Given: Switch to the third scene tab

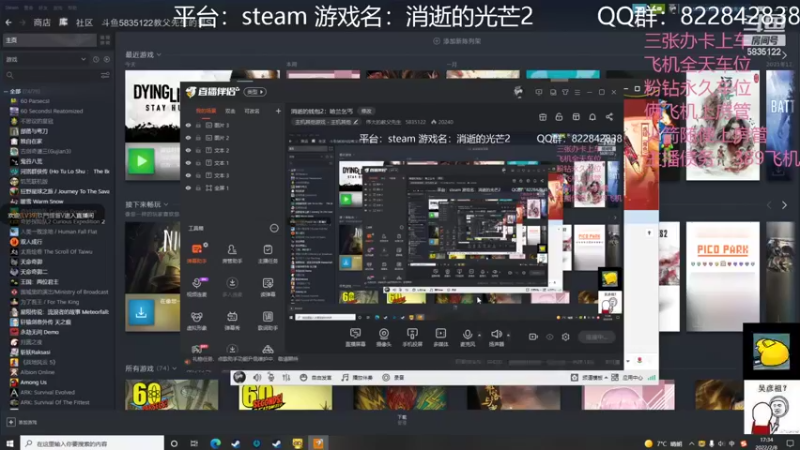Looking at the screenshot, I should (253, 111).
